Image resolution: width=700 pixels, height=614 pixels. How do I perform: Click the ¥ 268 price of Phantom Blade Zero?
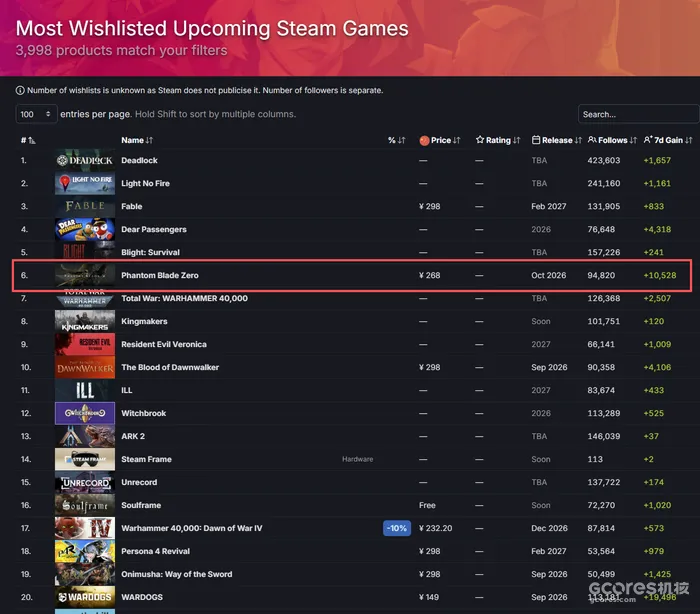[429, 276]
